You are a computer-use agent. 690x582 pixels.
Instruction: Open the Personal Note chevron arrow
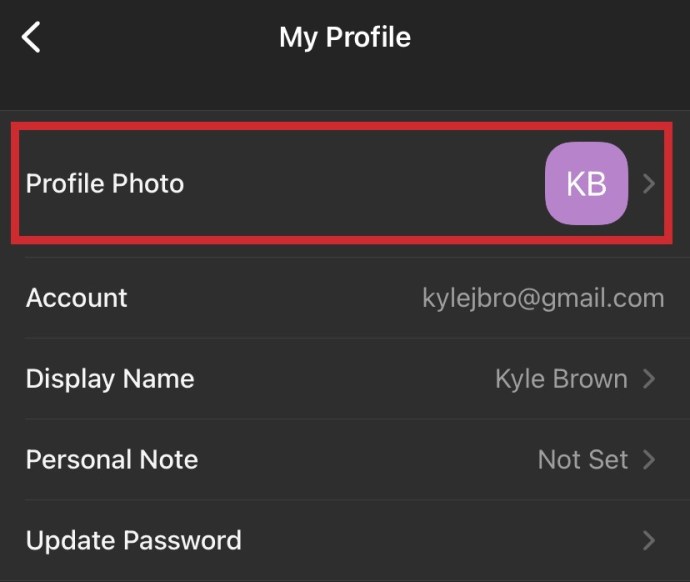(649, 460)
